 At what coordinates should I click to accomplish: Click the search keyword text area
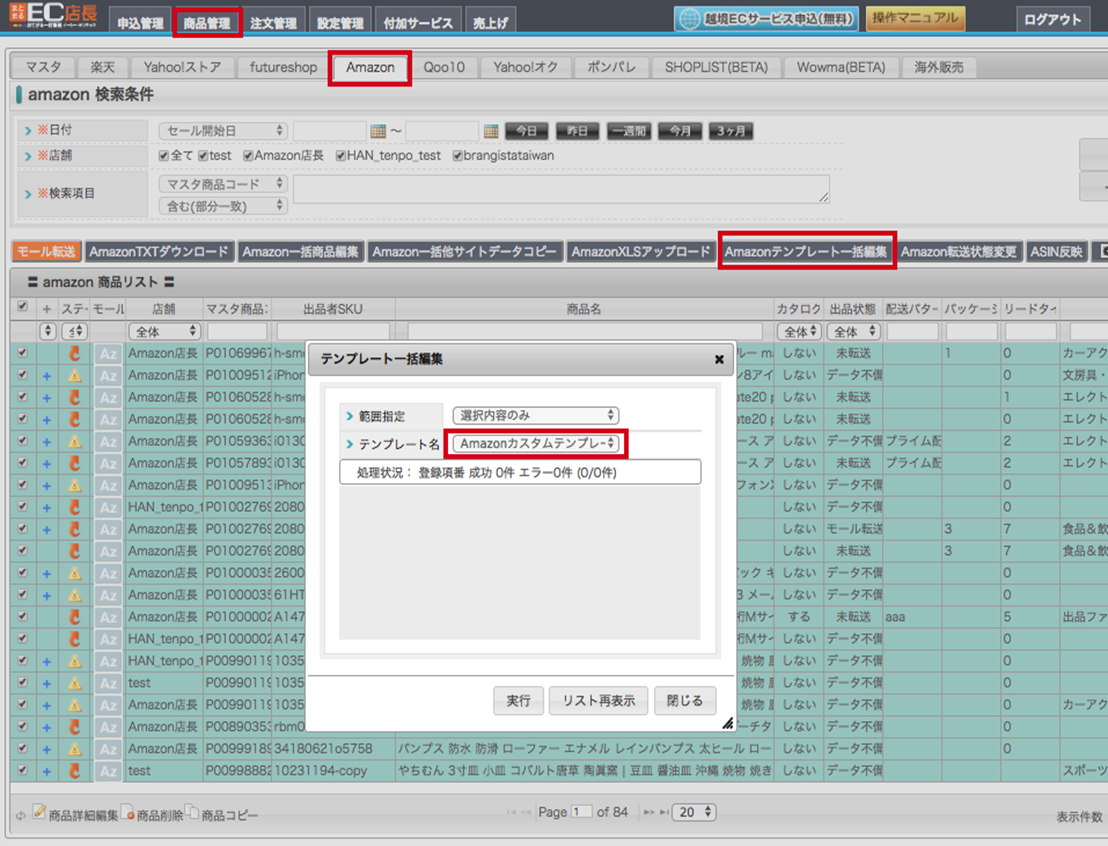click(x=561, y=189)
